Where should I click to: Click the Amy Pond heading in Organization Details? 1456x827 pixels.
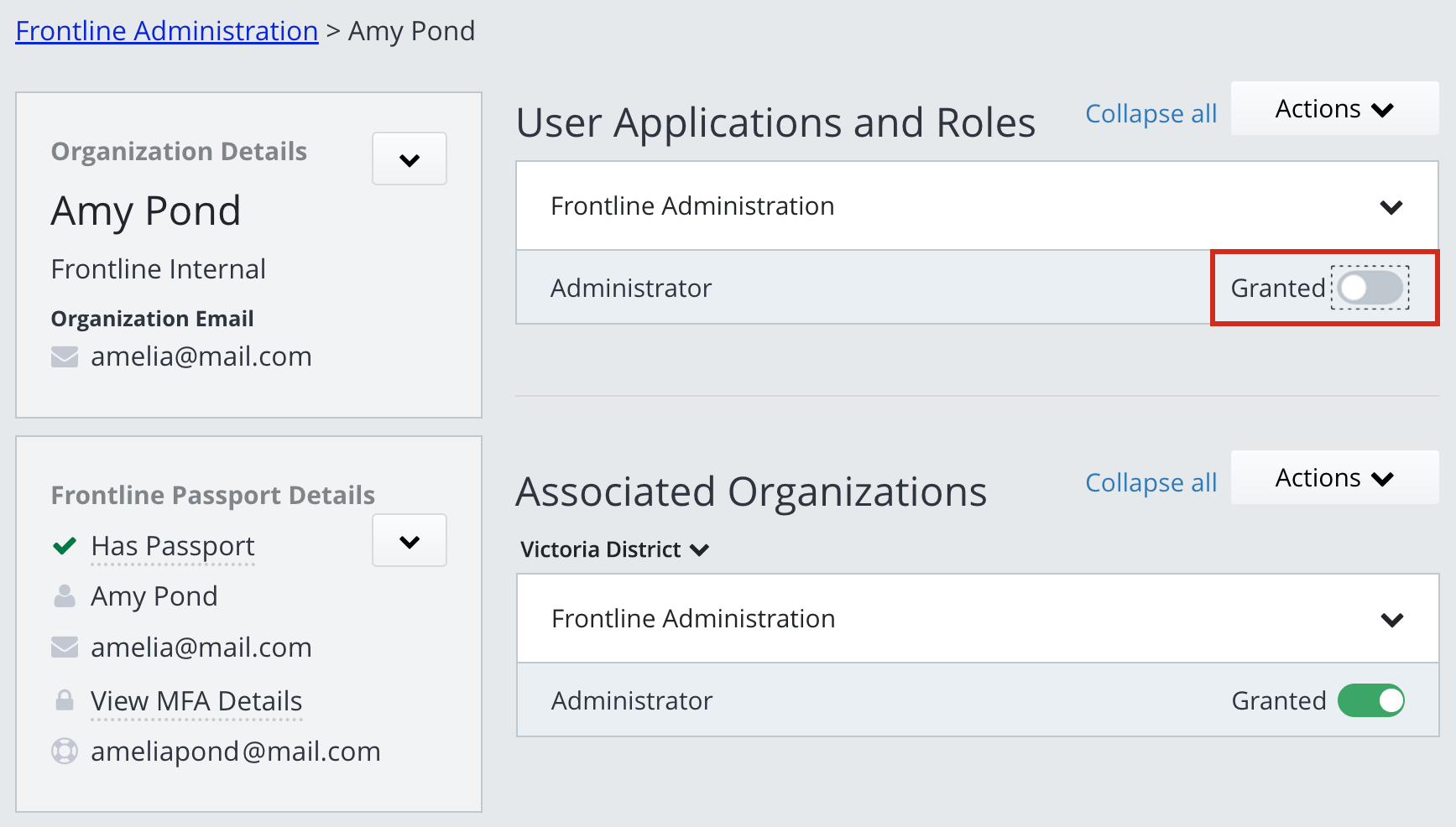coord(146,211)
